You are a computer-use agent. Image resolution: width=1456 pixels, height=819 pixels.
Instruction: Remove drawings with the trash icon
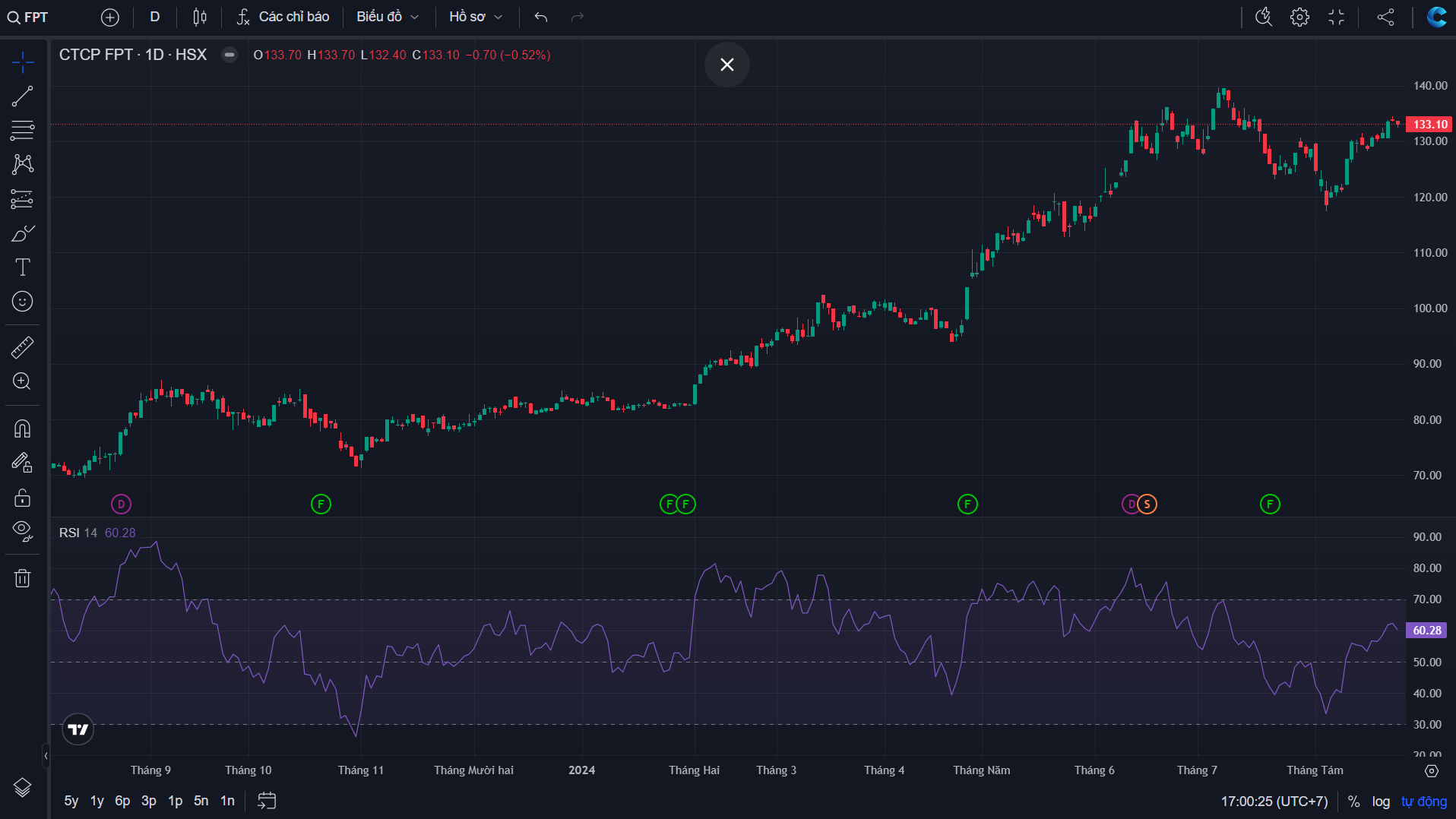23,578
